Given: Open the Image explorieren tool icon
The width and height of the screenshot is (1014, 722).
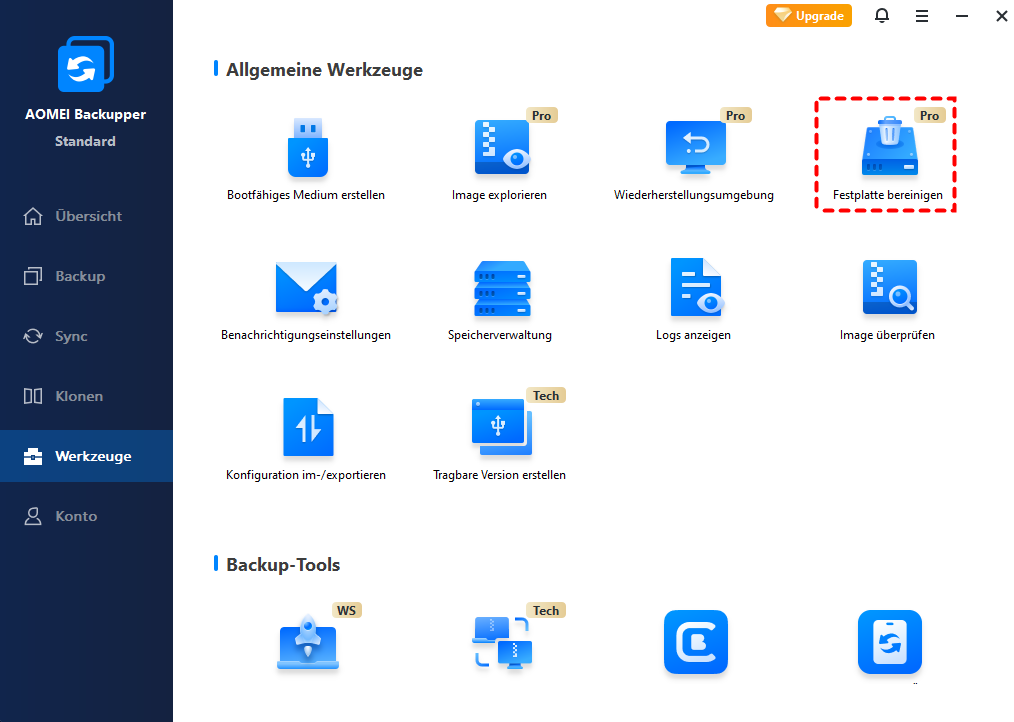Looking at the screenshot, I should click(x=502, y=148).
